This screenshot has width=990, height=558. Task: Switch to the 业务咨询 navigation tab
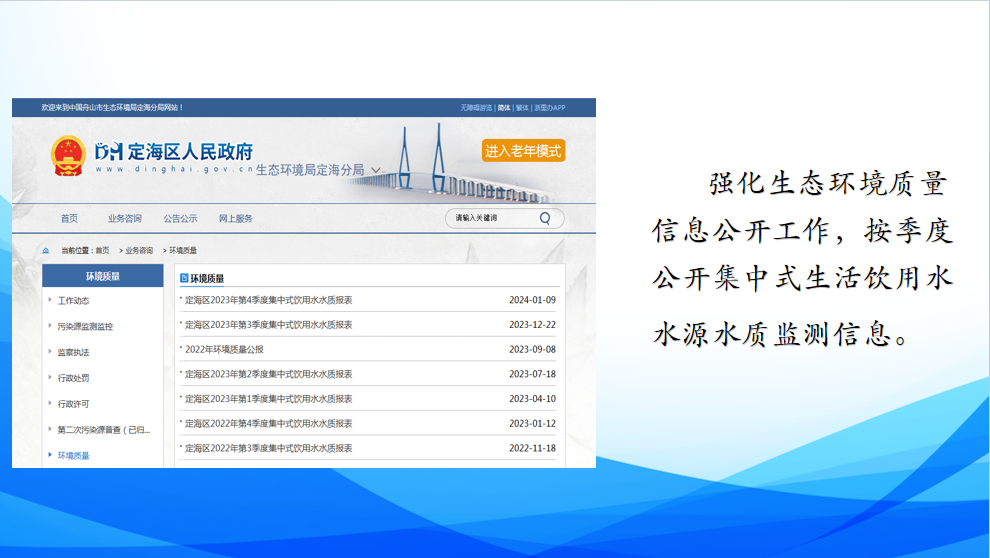(125, 218)
